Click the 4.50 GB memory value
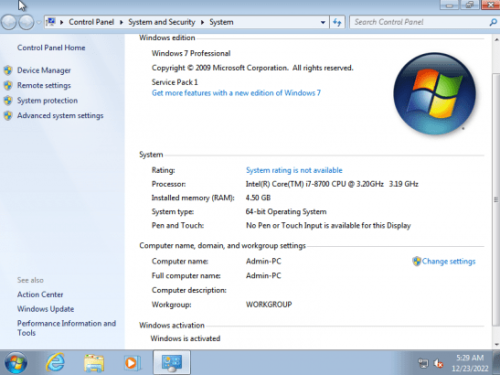Viewport: 500px width, 375px height. pyautogui.click(x=258, y=198)
